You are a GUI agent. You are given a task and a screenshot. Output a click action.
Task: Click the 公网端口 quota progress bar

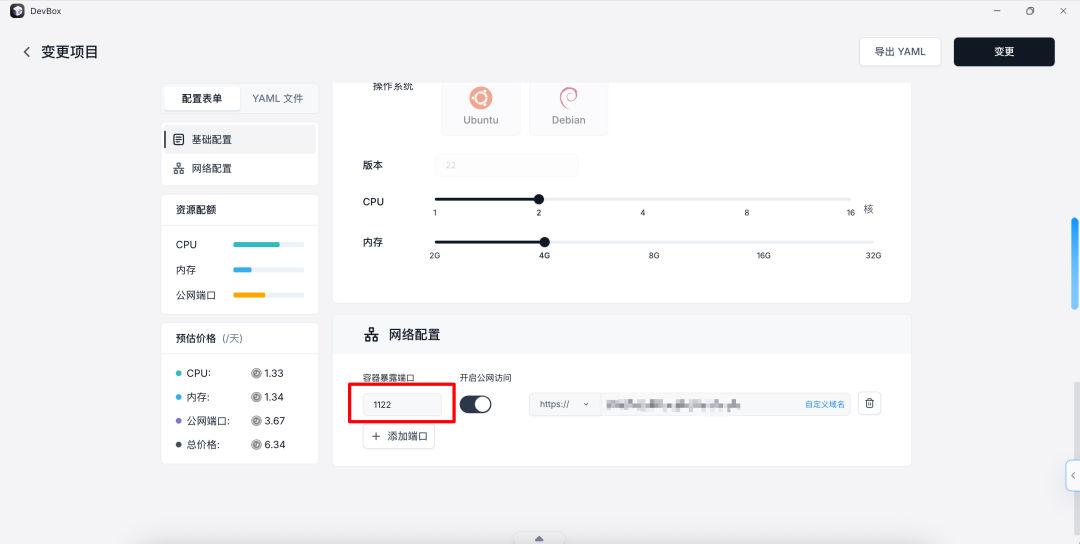point(269,295)
